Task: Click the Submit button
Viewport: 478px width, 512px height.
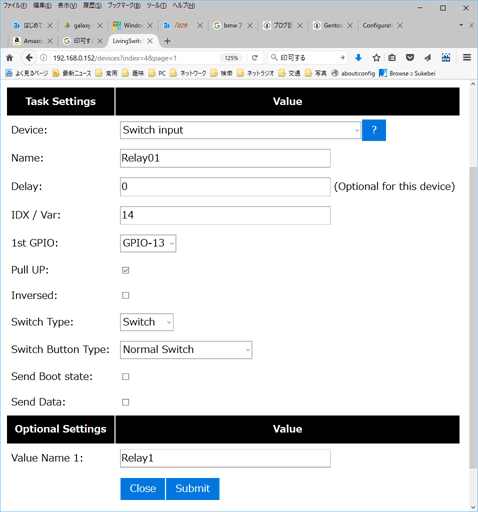Action: [x=193, y=489]
